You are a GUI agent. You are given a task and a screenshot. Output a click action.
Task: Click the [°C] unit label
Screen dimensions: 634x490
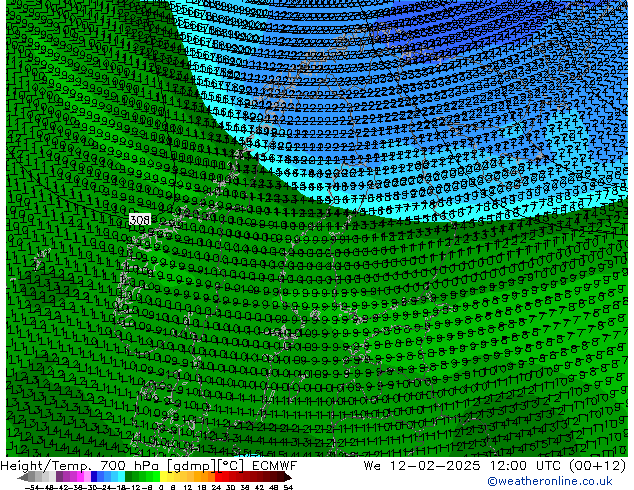pos(231,466)
